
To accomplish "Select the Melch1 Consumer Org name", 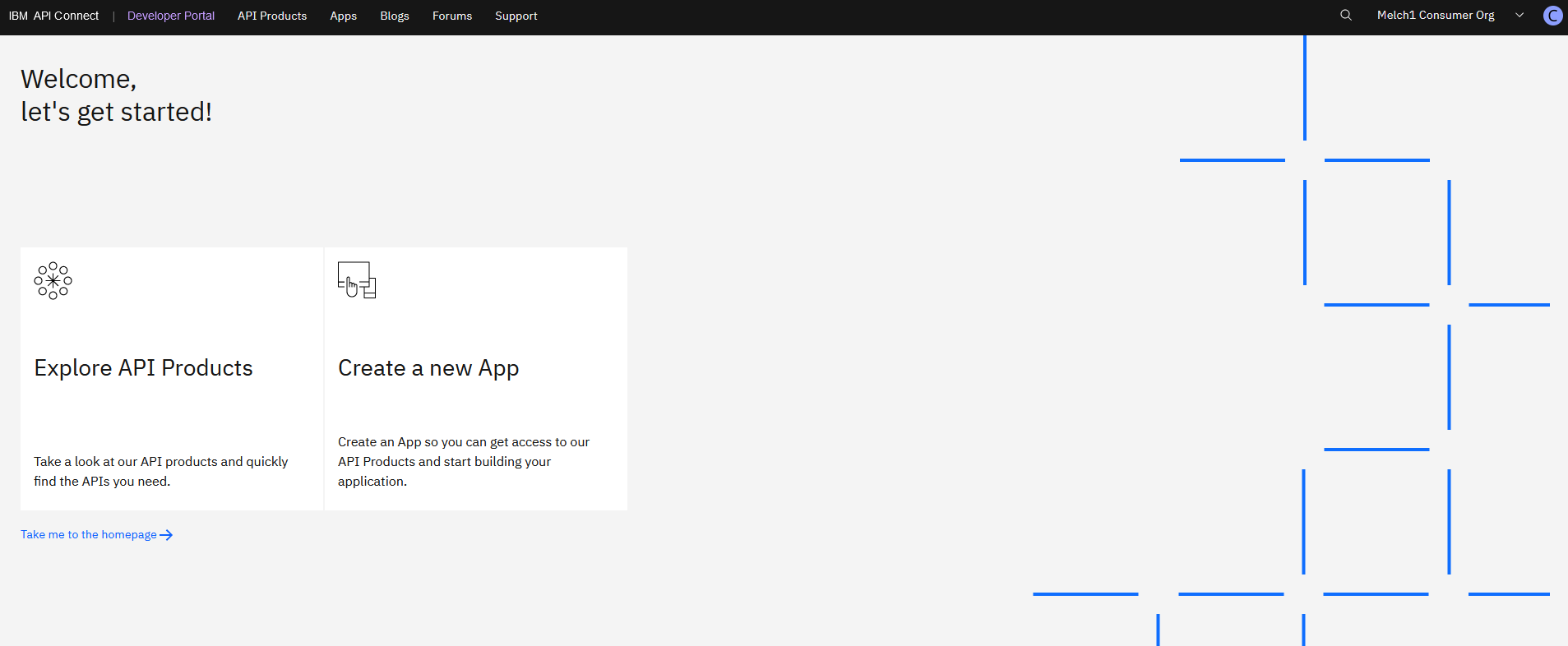I will point(1435,15).
